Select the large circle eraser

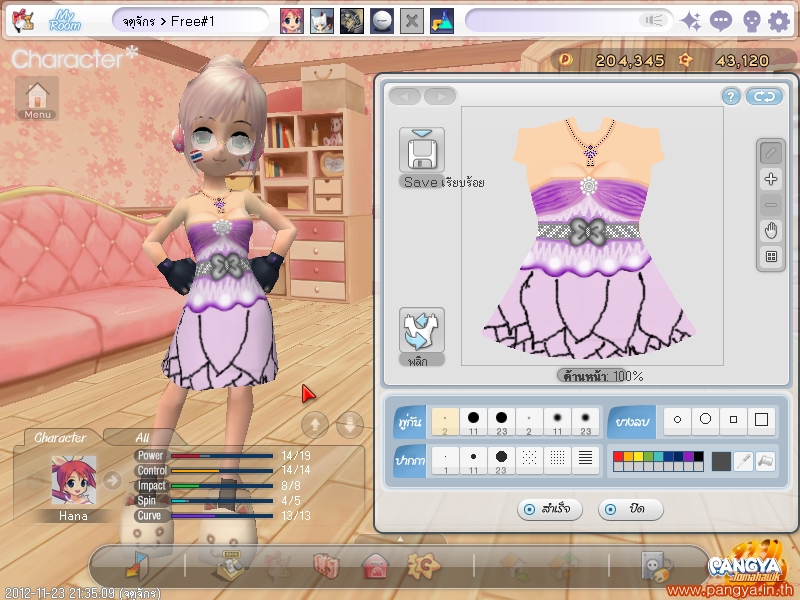point(705,420)
